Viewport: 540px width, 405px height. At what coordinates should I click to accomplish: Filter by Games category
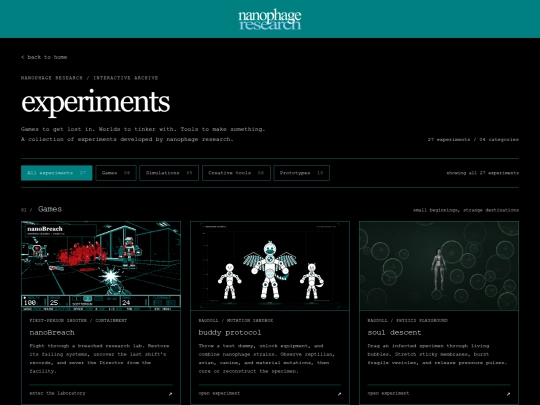116,173
